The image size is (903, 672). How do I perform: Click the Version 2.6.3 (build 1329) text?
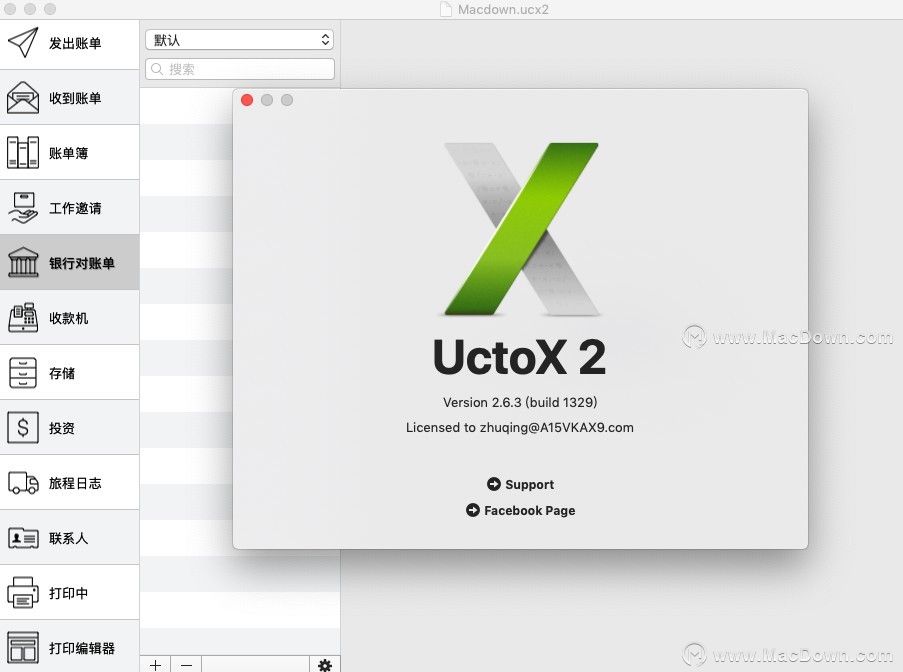pyautogui.click(x=520, y=402)
